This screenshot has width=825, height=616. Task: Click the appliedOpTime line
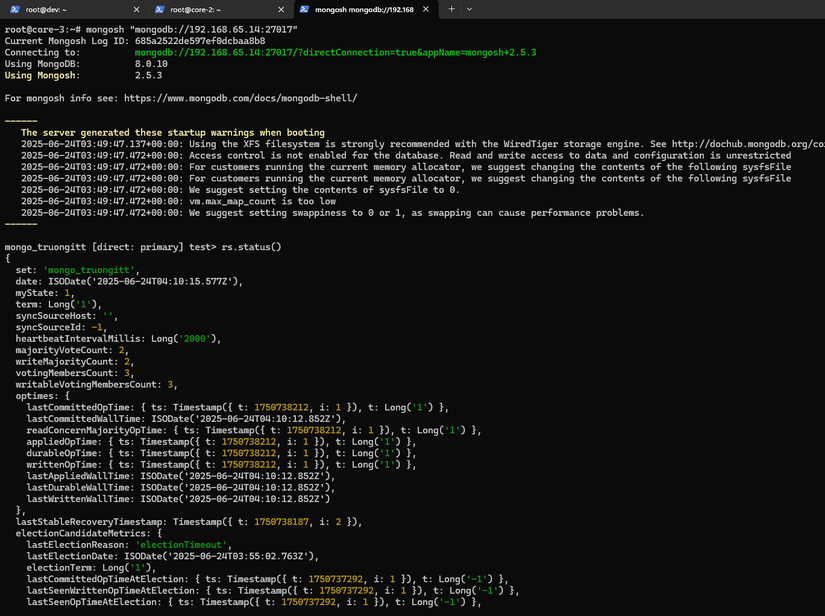222,442
